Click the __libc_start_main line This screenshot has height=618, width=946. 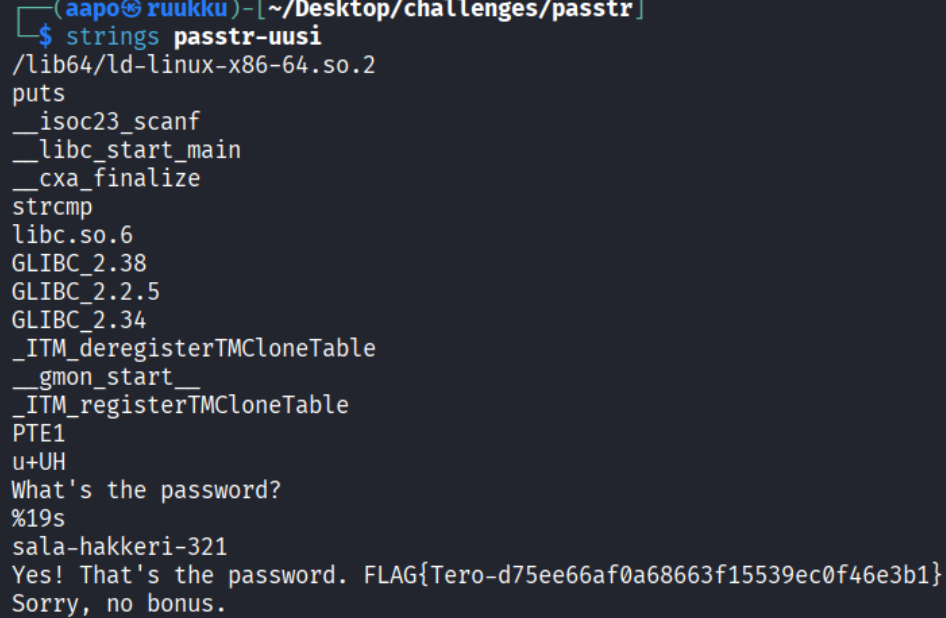point(126,151)
